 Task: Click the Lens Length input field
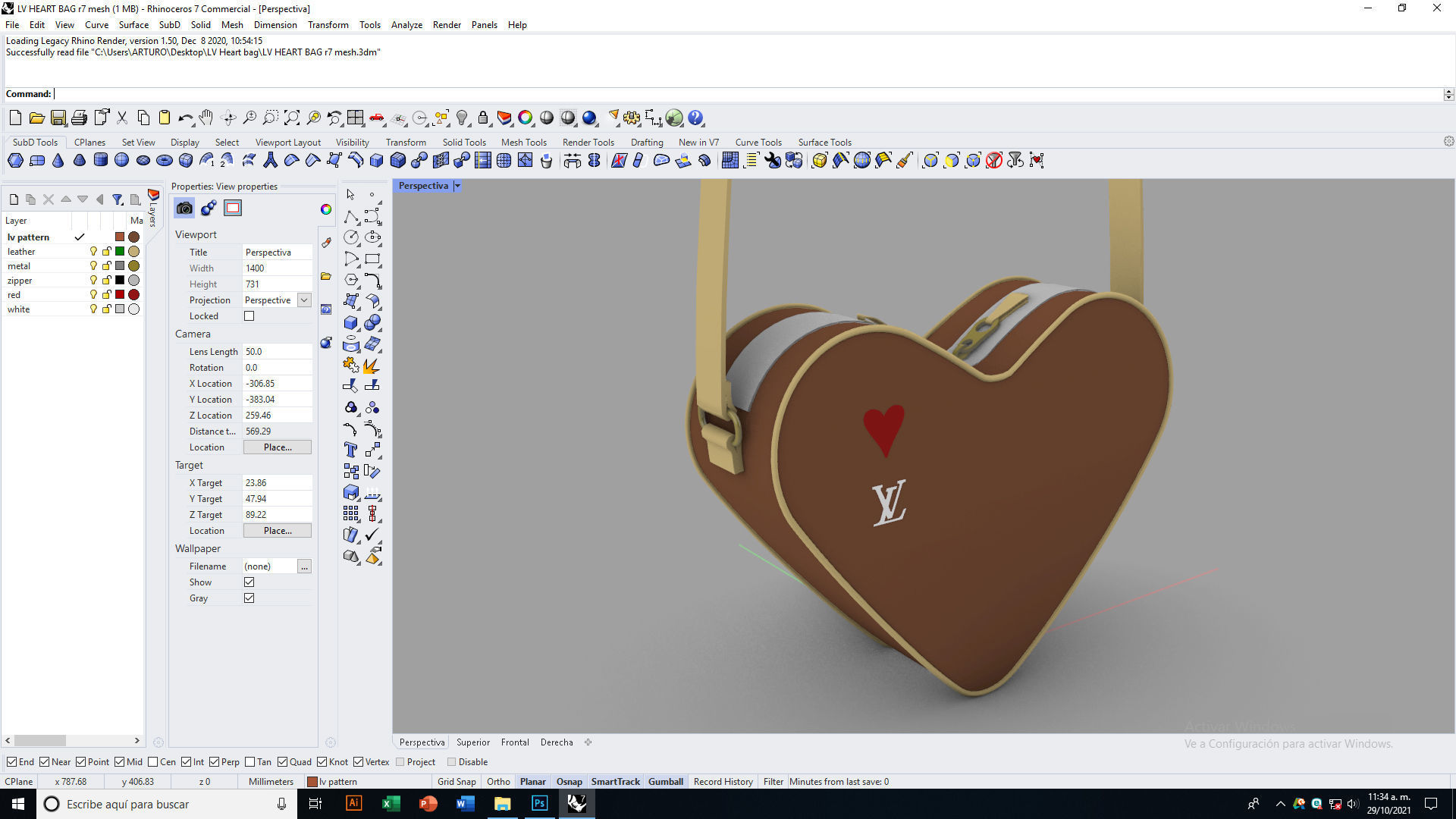click(x=277, y=352)
